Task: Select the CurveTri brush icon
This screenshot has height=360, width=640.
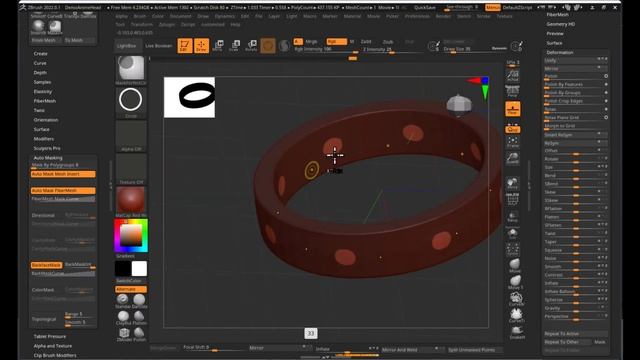Action: [516, 316]
